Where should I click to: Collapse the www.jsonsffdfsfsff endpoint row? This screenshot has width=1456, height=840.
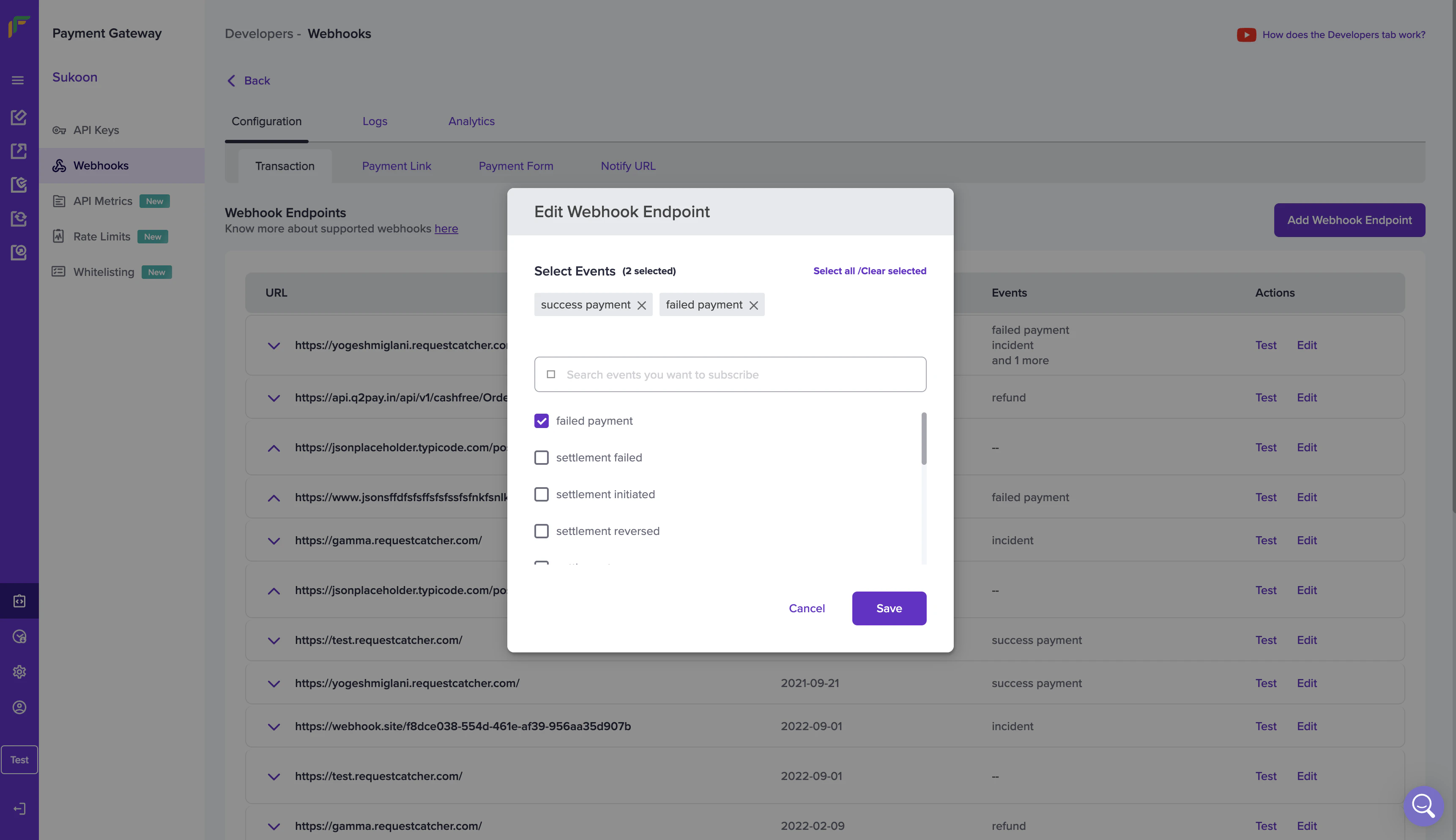(x=274, y=497)
